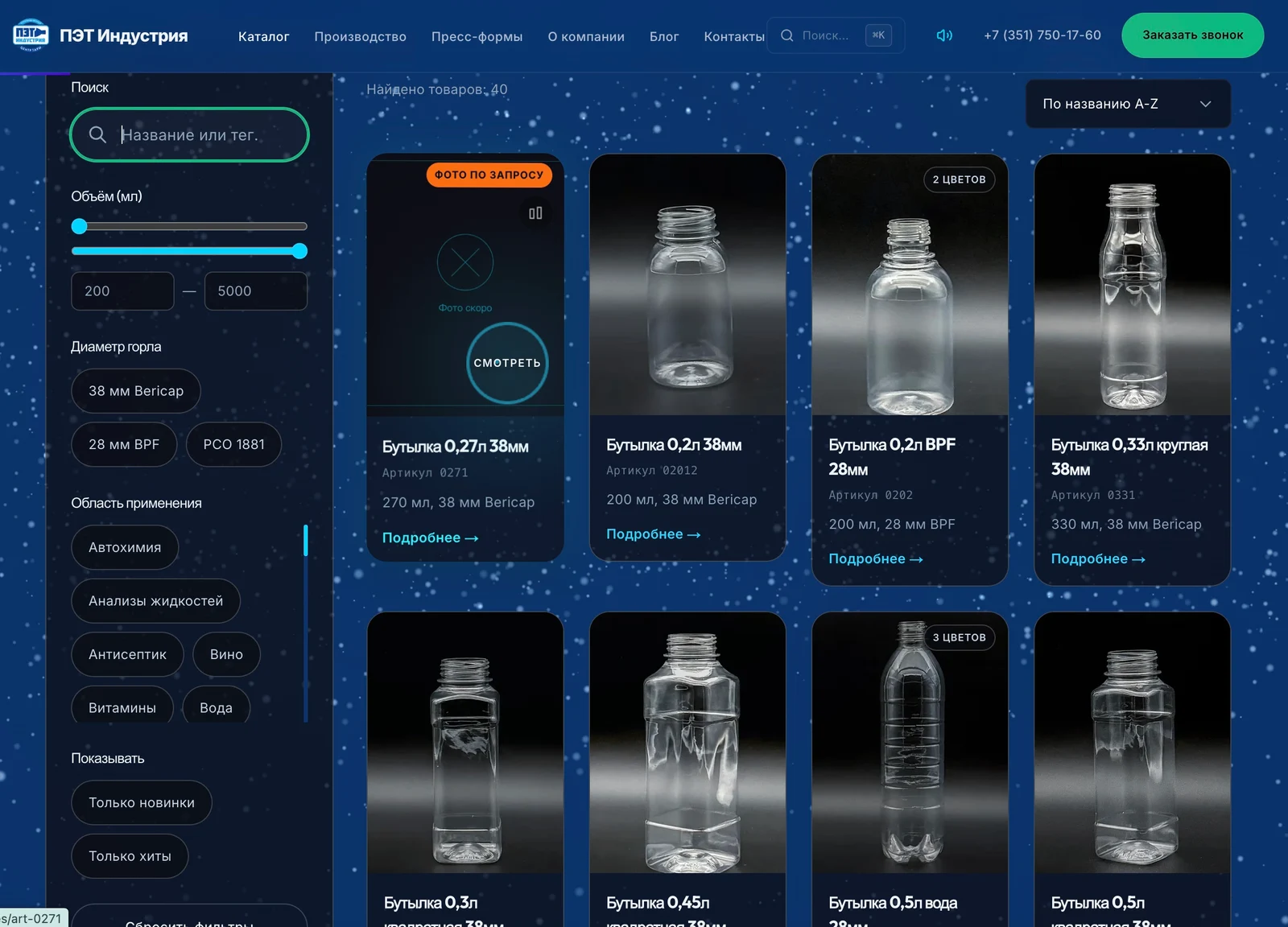
Task: Click the magnifier icon in filter search field
Action: (x=97, y=134)
